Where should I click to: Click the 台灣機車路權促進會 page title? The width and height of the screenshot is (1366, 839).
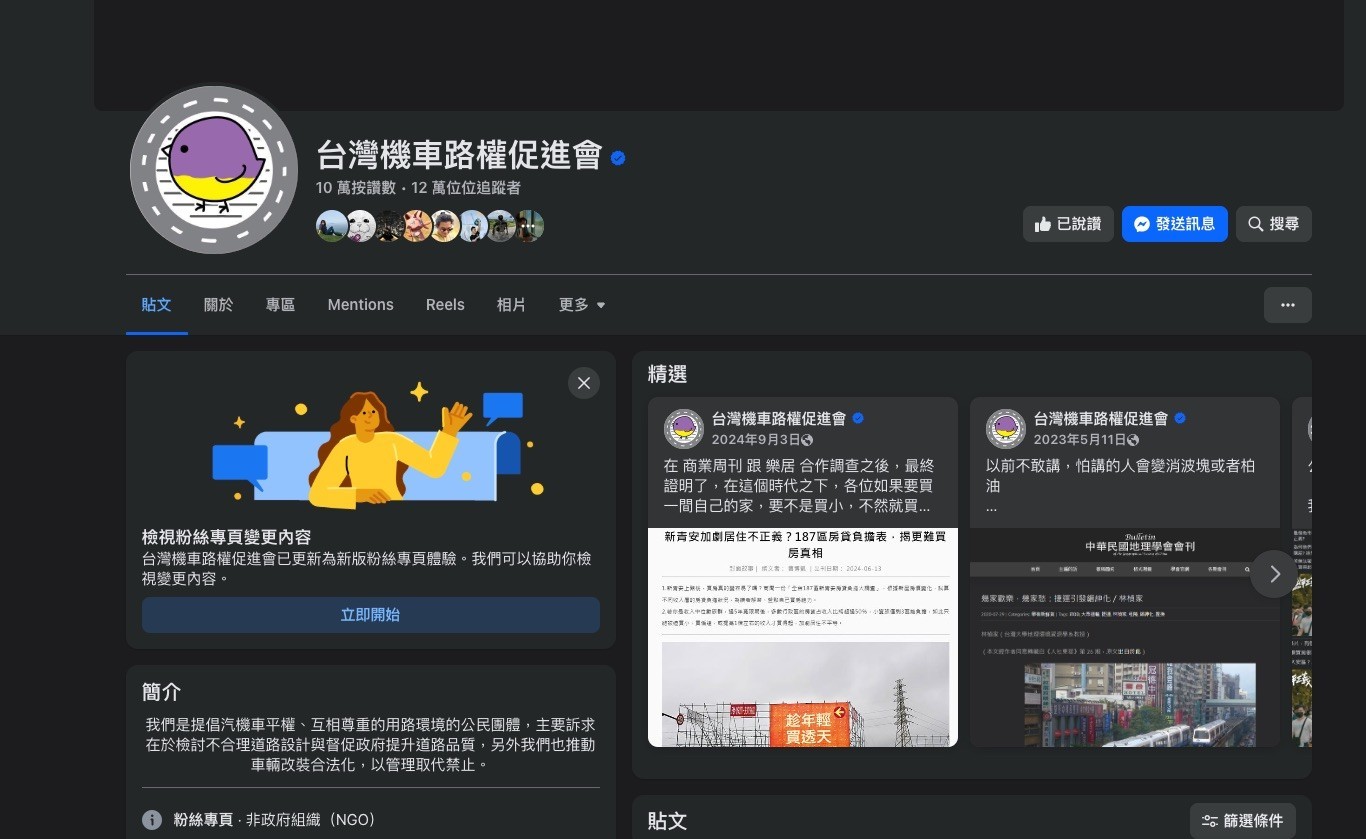coord(459,156)
